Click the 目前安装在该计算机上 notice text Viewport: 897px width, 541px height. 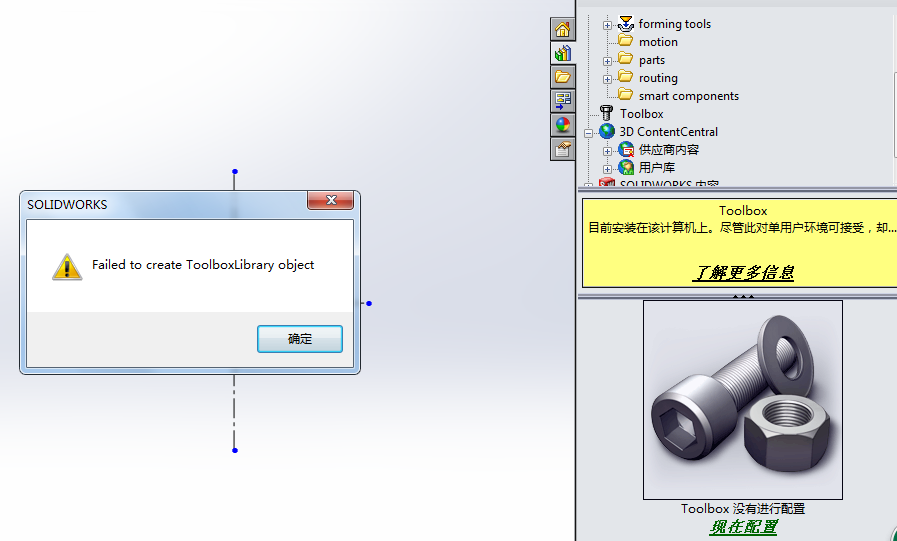[743, 228]
